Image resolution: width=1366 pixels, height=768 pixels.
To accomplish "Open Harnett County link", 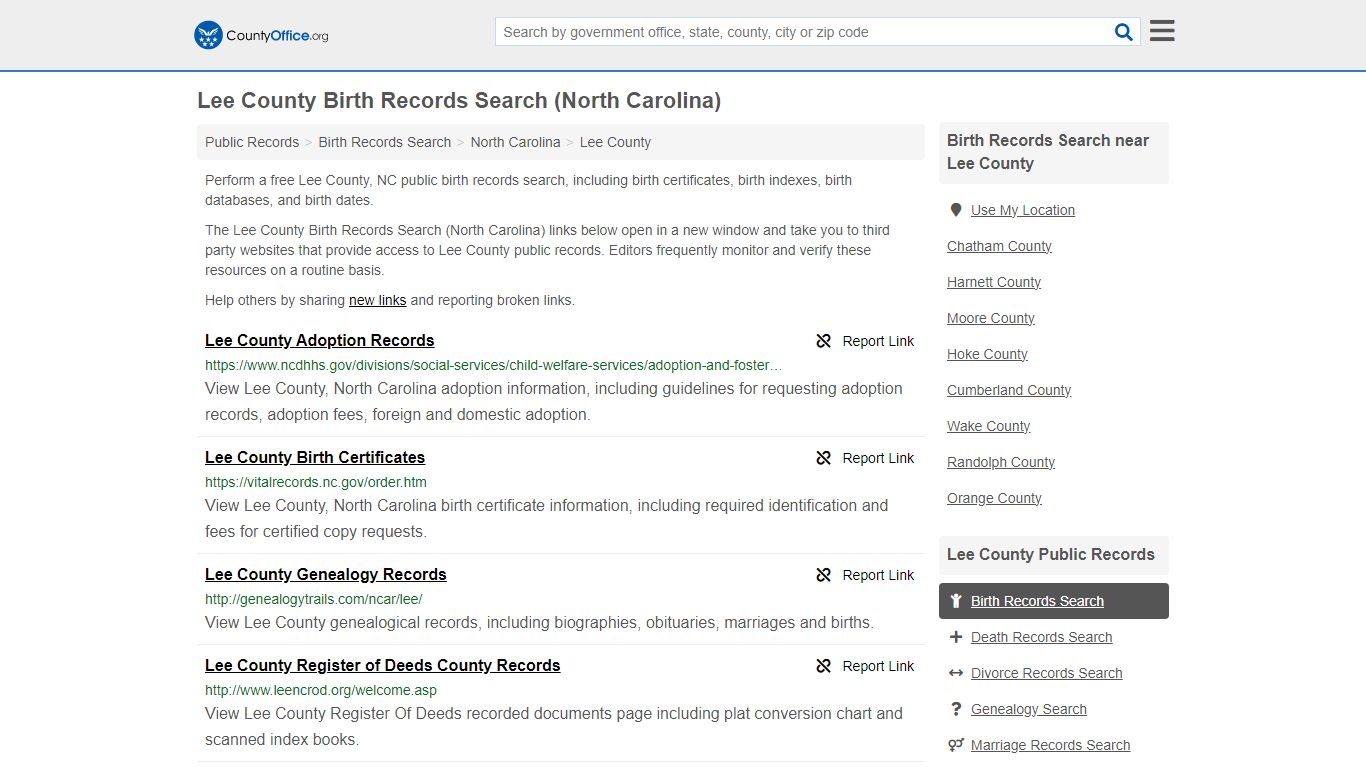I will (994, 282).
